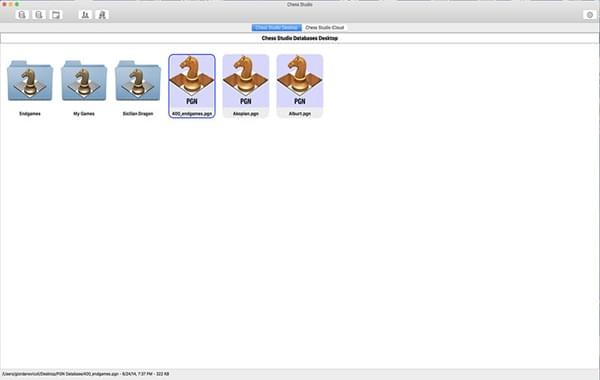Select the Sicilian Dragon folder icon
600x380 pixels.
[138, 81]
